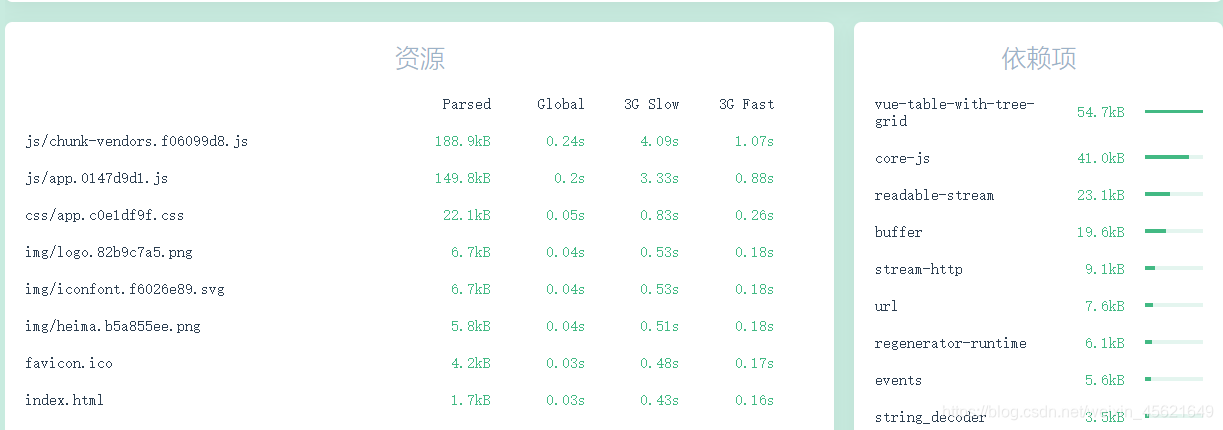Click the 依赖项 panel heading
1223x430 pixels.
pos(1039,59)
